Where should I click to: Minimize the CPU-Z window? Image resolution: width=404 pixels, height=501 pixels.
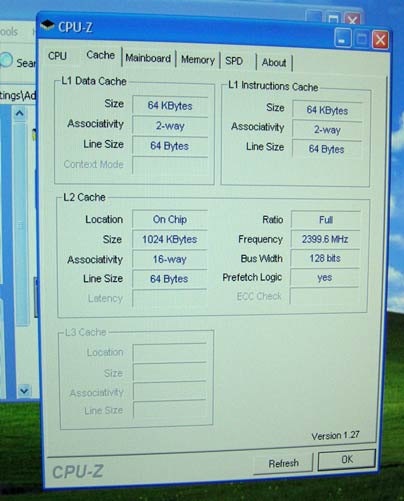342,38
